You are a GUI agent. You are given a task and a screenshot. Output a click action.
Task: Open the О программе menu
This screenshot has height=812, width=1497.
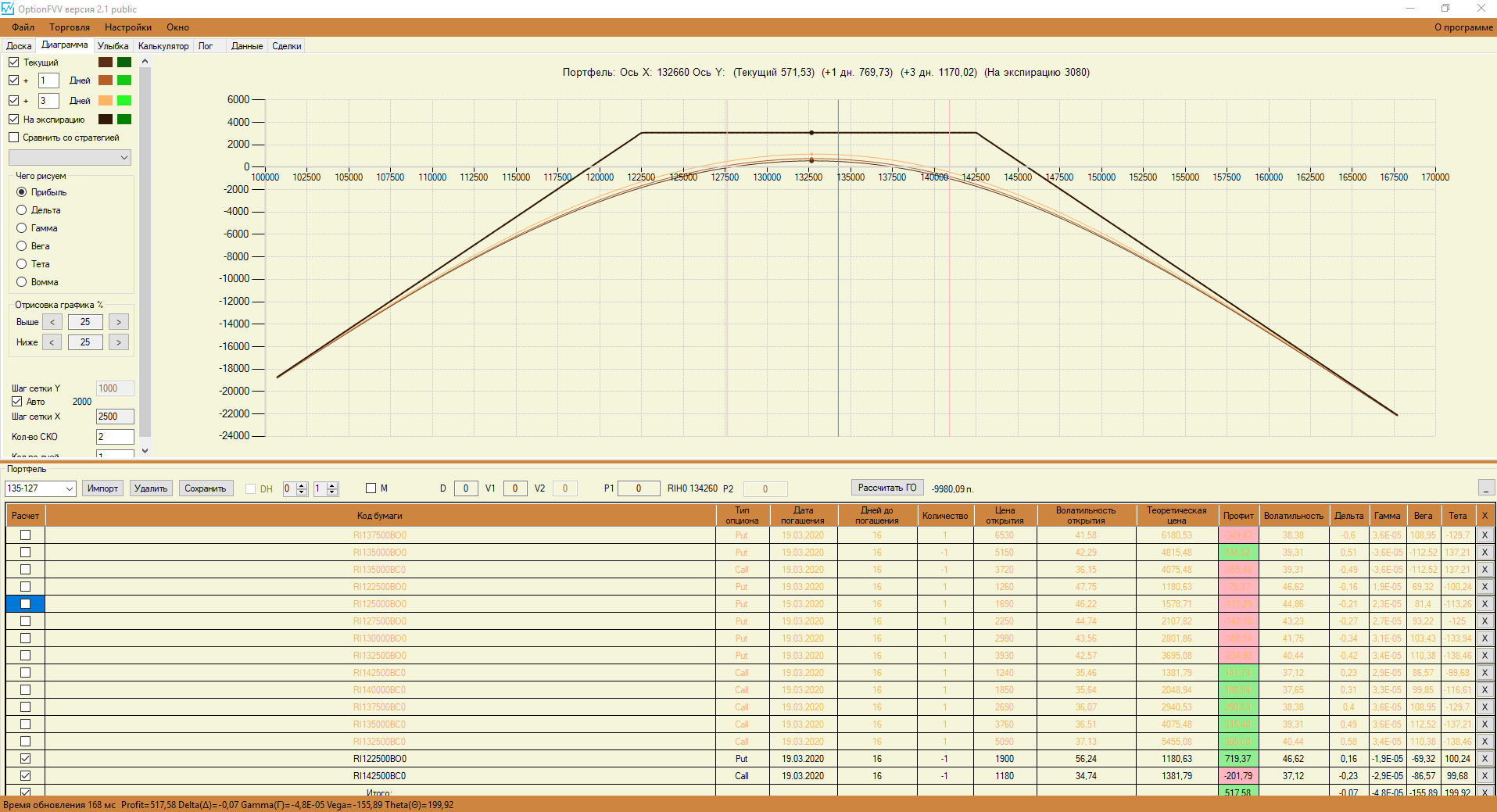(x=1463, y=27)
